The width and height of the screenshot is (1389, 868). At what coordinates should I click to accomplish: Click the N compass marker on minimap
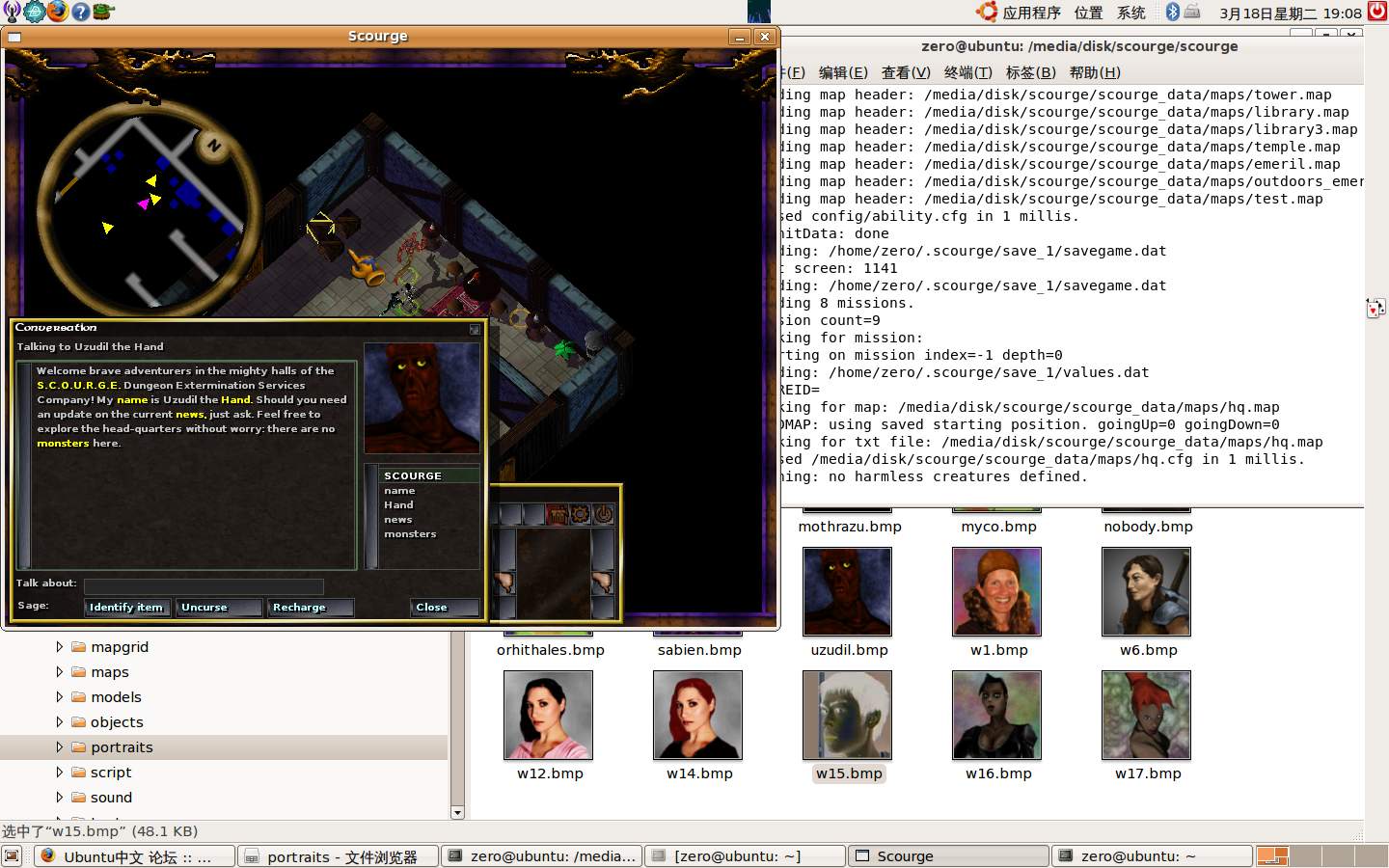pos(213,146)
